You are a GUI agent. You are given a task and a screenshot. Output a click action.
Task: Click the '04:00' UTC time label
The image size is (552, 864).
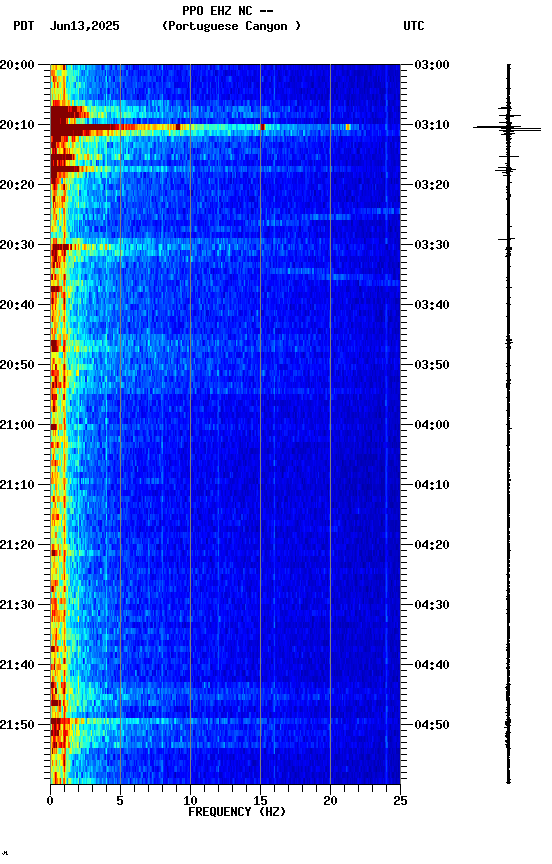432,425
